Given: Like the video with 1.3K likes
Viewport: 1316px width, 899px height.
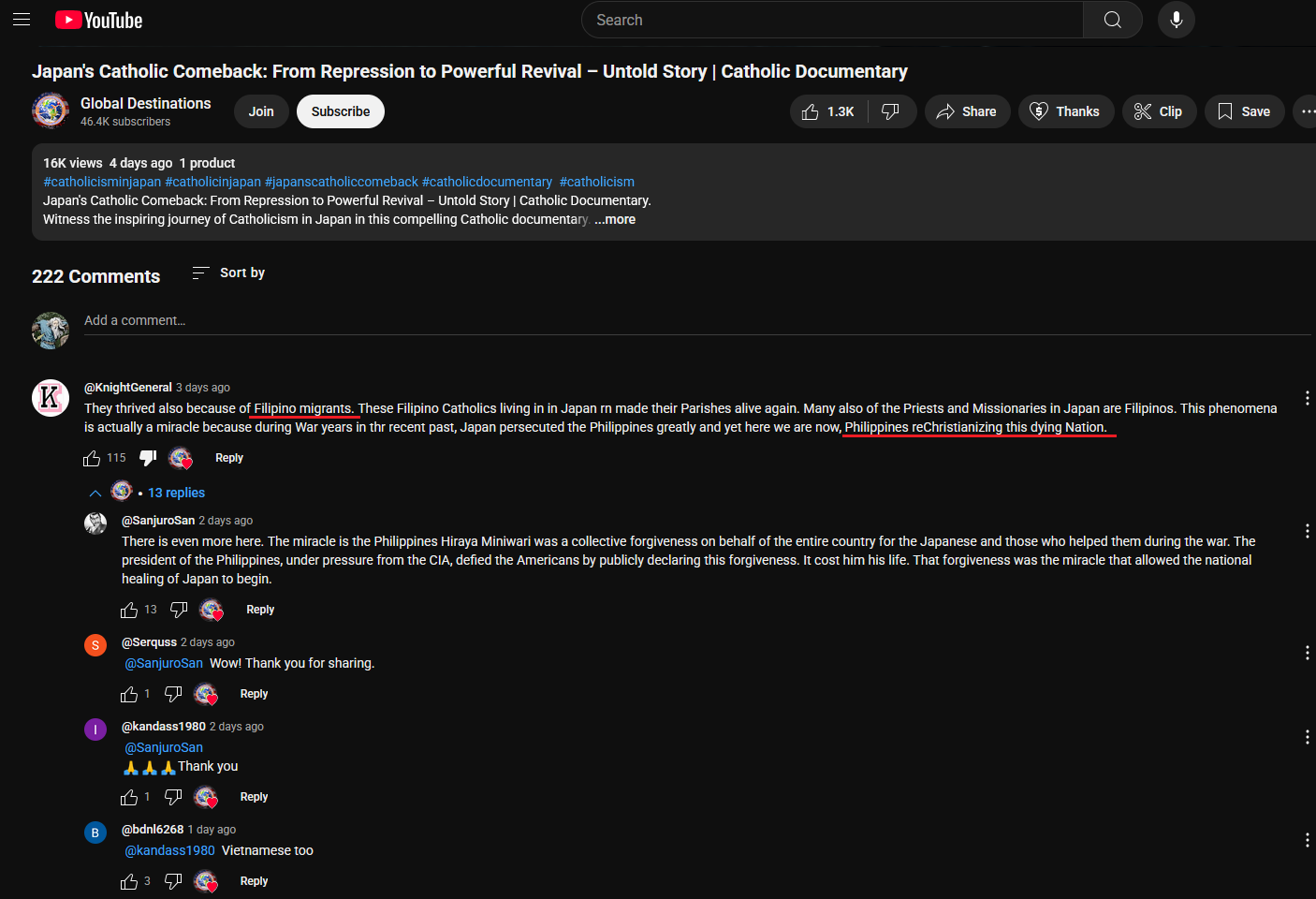Looking at the screenshot, I should [x=828, y=111].
